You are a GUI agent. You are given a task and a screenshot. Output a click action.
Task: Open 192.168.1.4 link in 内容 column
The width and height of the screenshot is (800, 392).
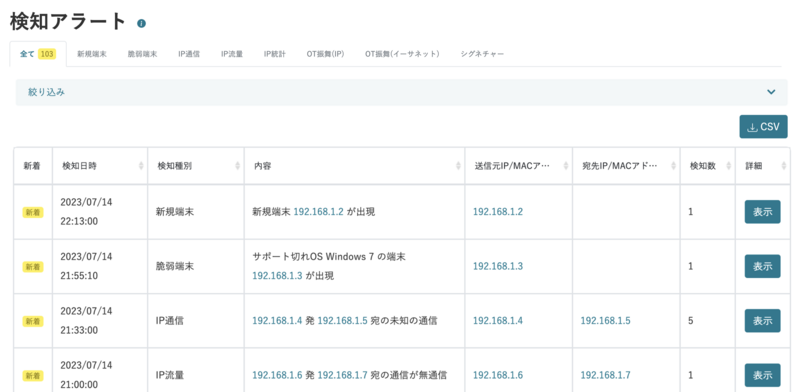(x=278, y=321)
